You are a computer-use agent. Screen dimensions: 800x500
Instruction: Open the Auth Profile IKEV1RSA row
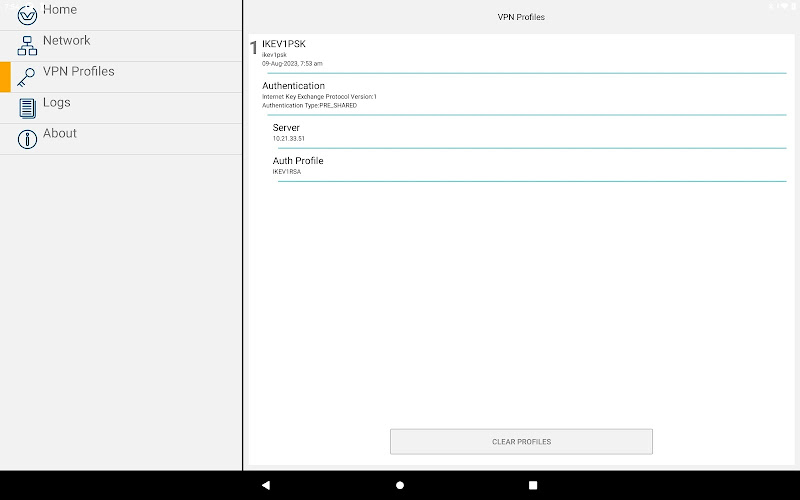click(x=529, y=165)
